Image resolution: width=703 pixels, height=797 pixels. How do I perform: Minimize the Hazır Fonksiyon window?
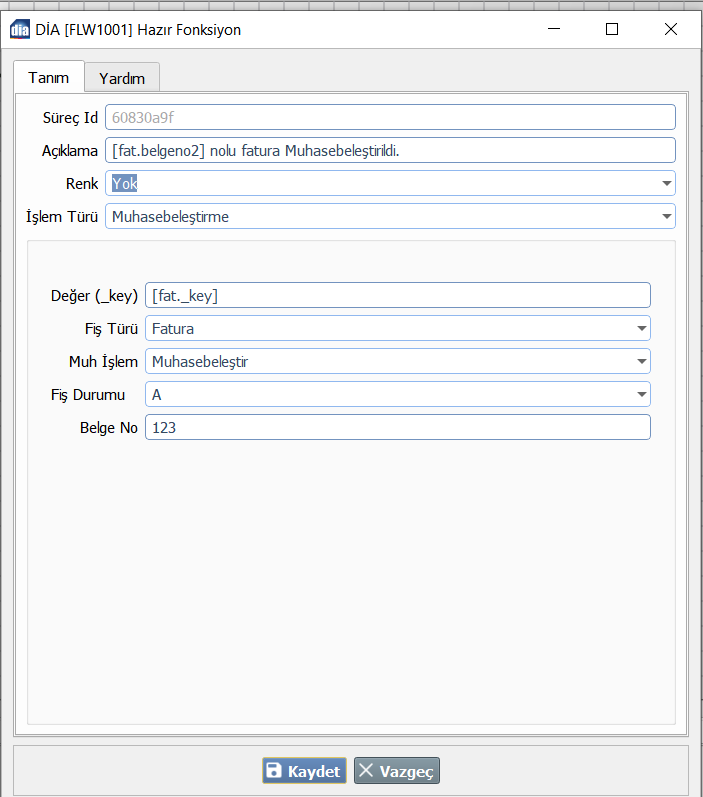point(553,29)
